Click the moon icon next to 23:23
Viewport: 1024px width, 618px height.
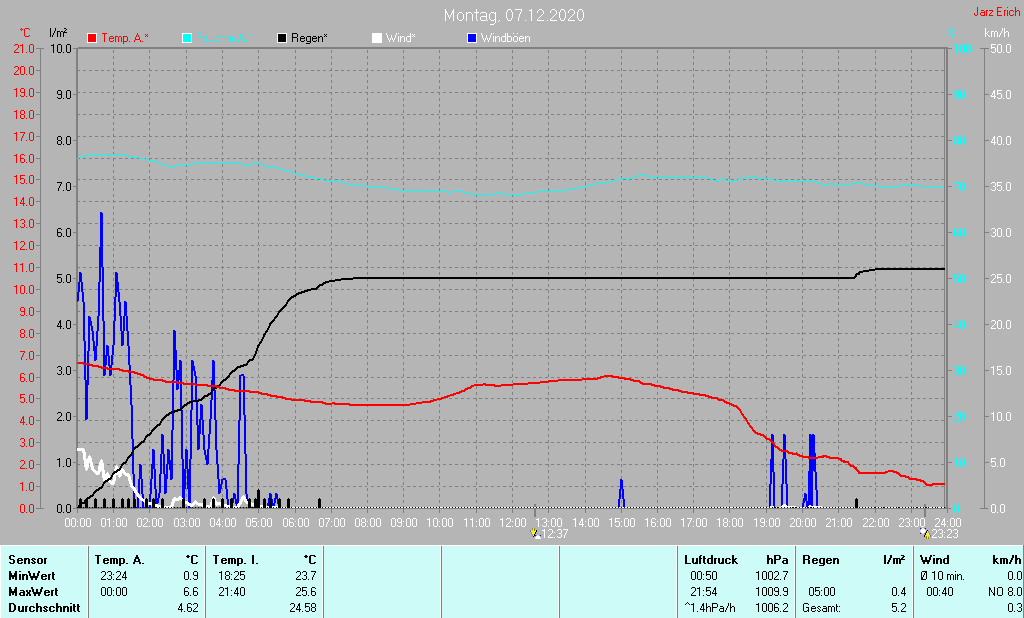(x=925, y=533)
